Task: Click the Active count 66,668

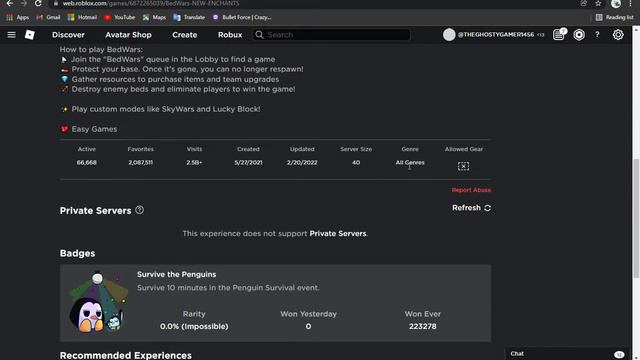Action: coord(87,162)
